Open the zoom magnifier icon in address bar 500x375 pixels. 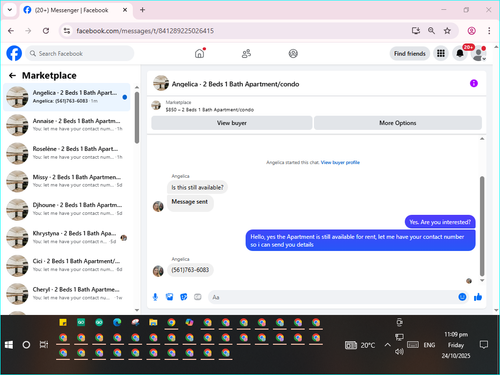[431, 31]
